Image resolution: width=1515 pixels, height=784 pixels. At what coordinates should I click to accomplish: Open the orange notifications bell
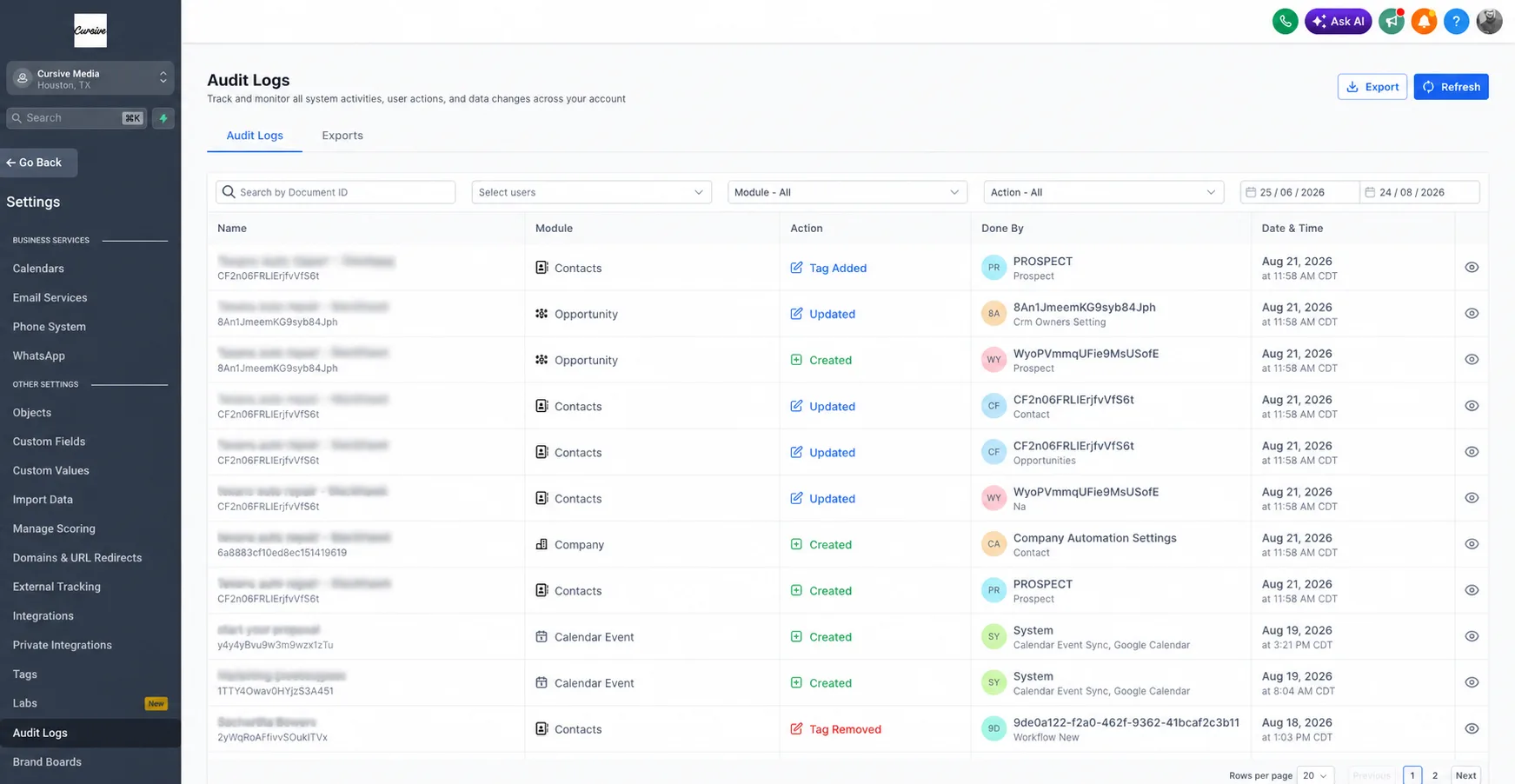1424,21
